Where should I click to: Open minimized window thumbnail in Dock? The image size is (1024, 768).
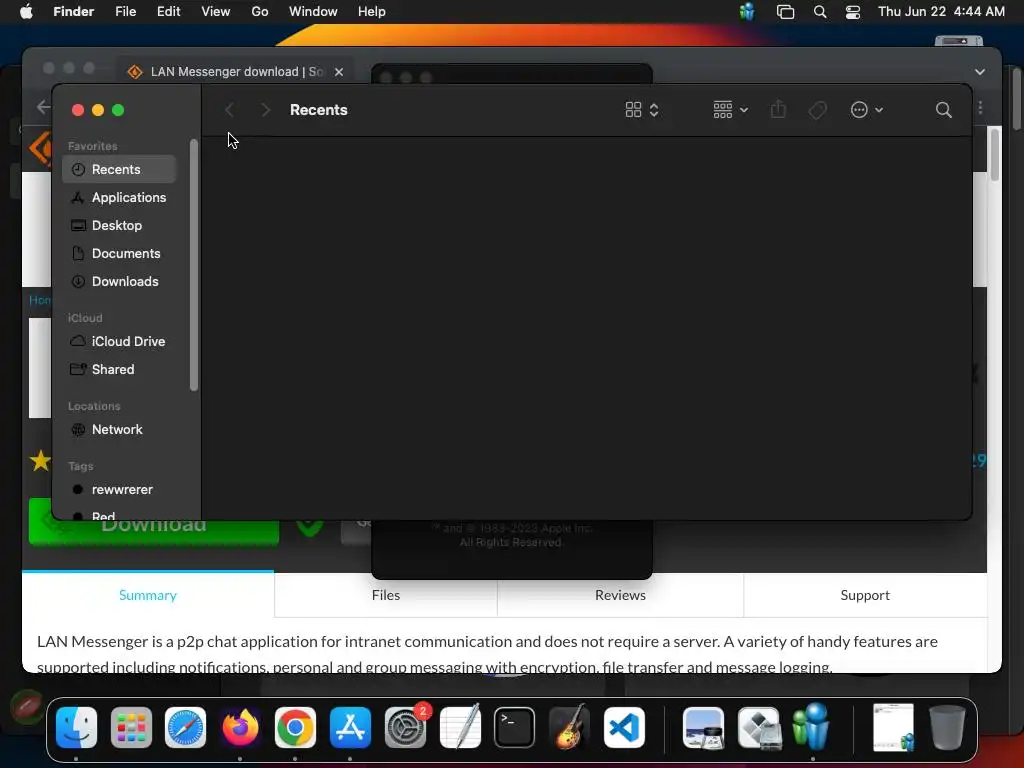[893, 728]
